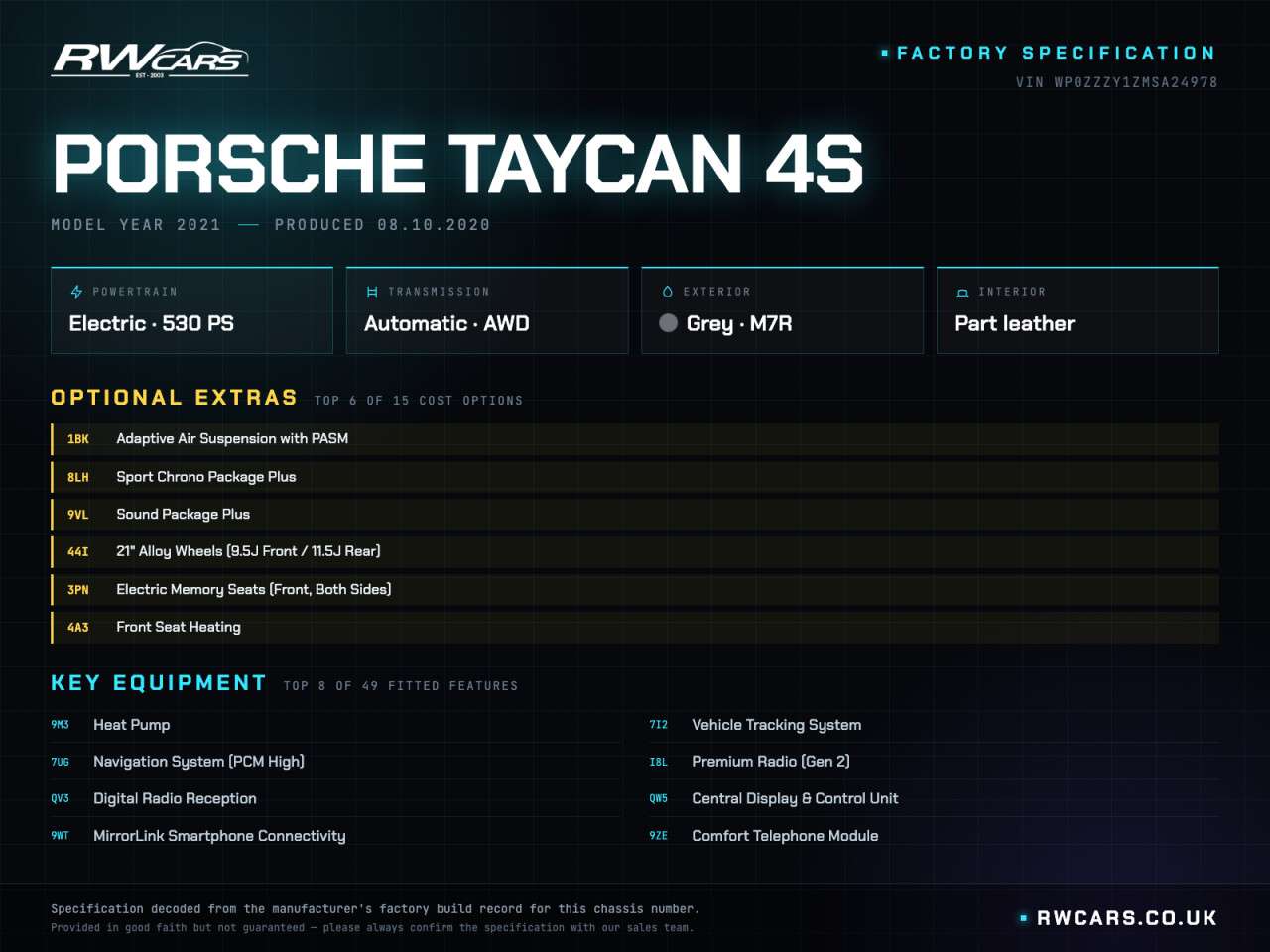
Task: Click option code 9VL
Action: (x=78, y=515)
